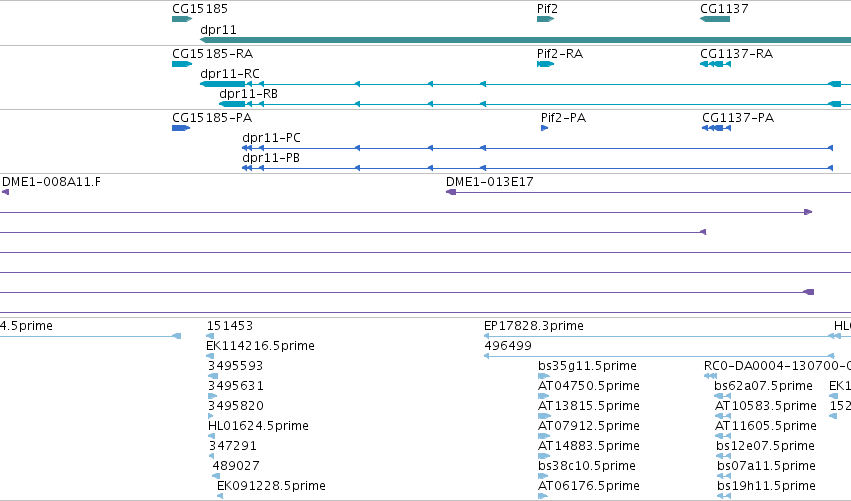Click the 3495820 feature label
Screen dimensions: 851x501
pyautogui.click(x=236, y=406)
